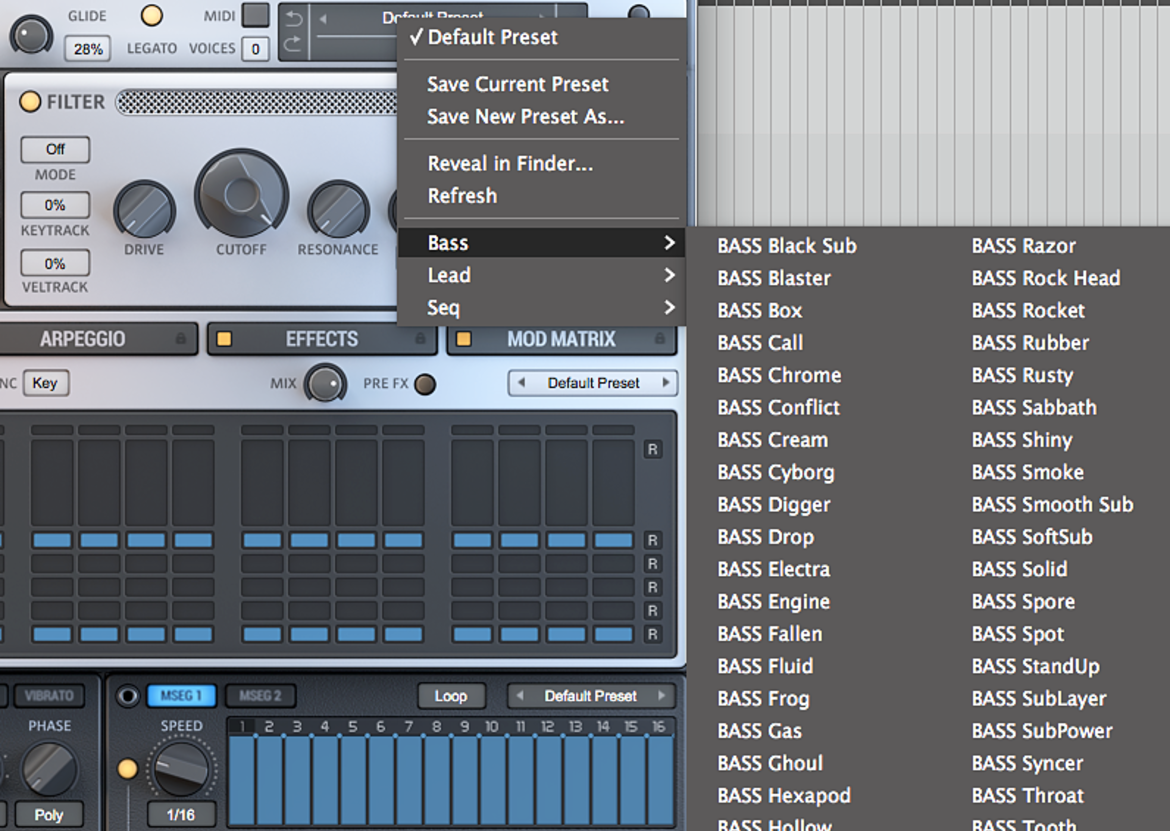Click the Mod Matrix lock icon
The height and width of the screenshot is (831, 1170).
[x=660, y=339]
